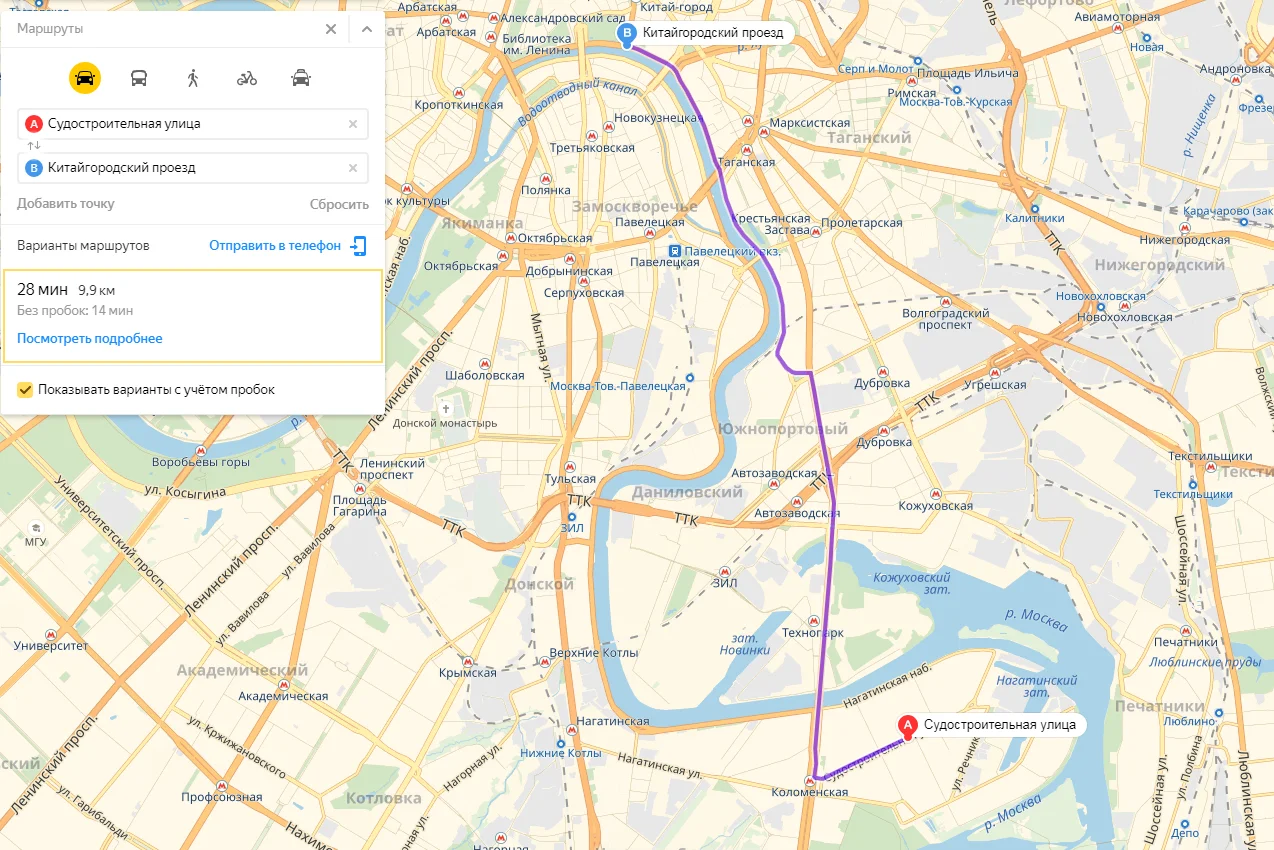Toggle traffic-aware route variants checkbox

click(x=25, y=389)
